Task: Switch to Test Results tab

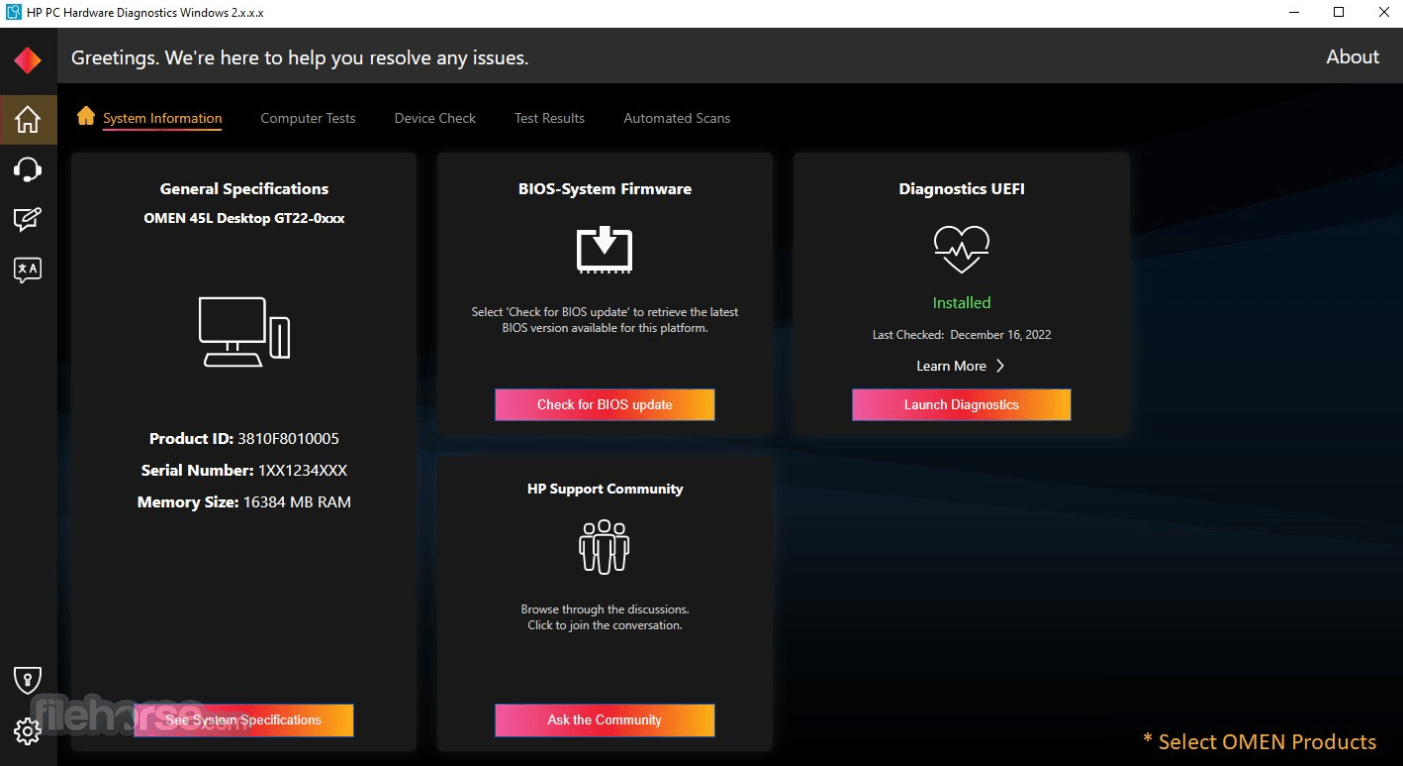Action: [x=549, y=118]
